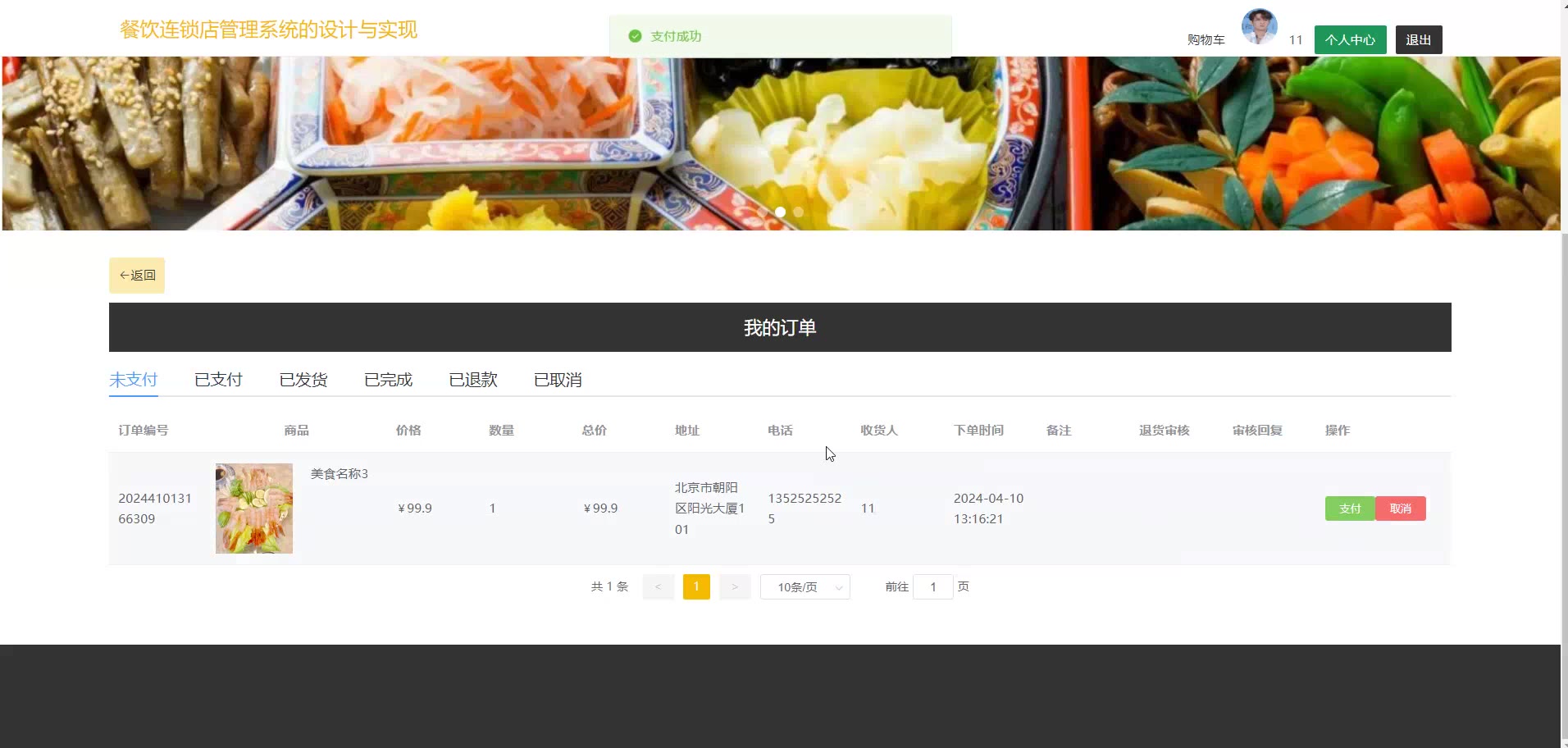Click the red 取消 cancel button

[1401, 509]
